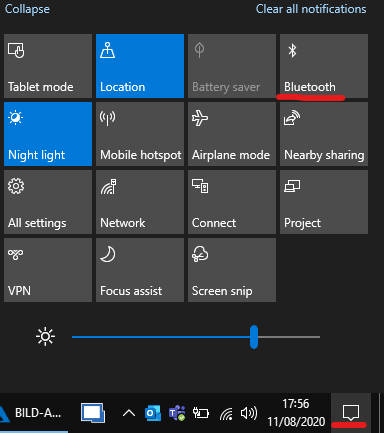384x433 pixels.
Task: Click the brightness sun icon
Action: tap(45, 337)
